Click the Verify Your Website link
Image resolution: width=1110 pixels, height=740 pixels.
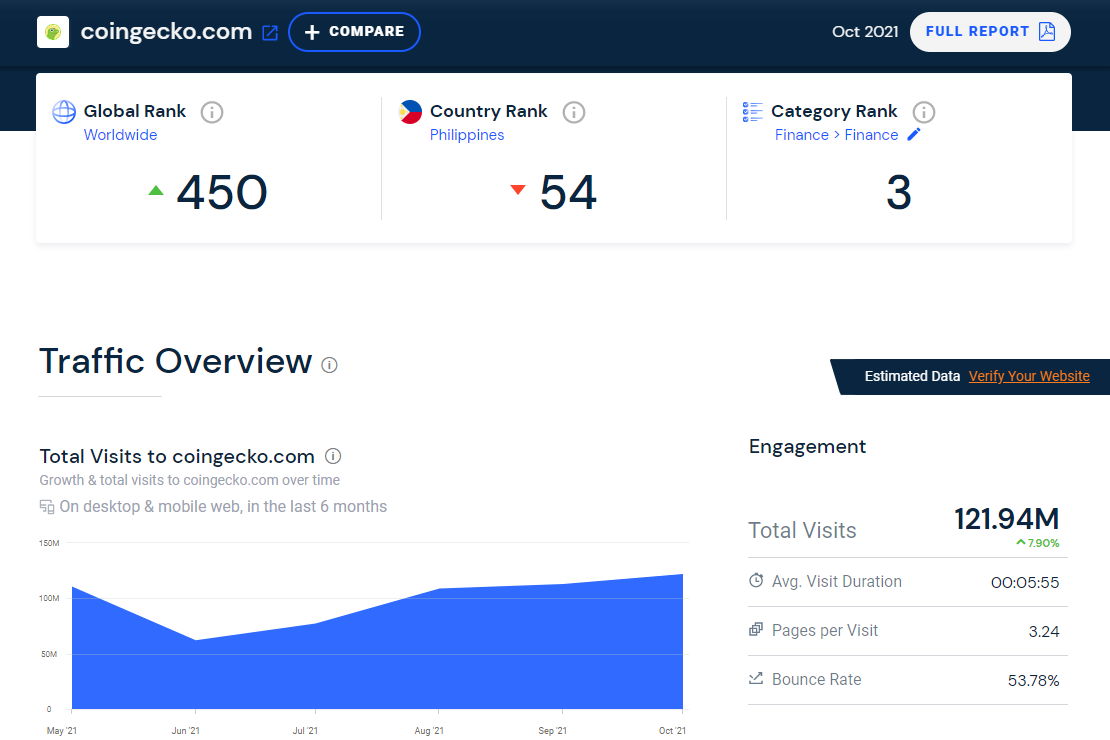click(x=1028, y=376)
